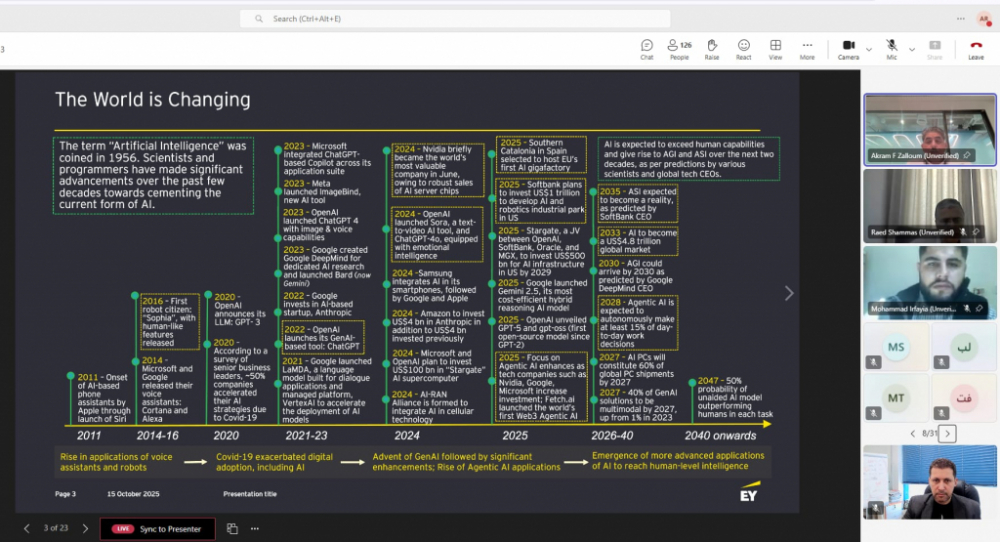
Task: Open the meeting Chat panel
Action: (647, 48)
